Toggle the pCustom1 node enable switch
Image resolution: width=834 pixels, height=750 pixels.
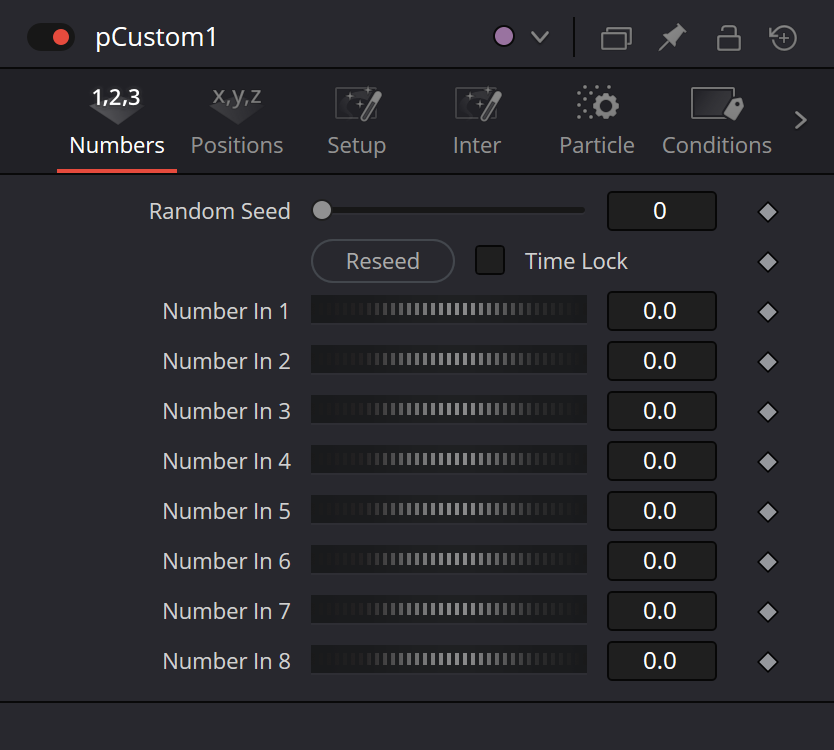pyautogui.click(x=51, y=37)
